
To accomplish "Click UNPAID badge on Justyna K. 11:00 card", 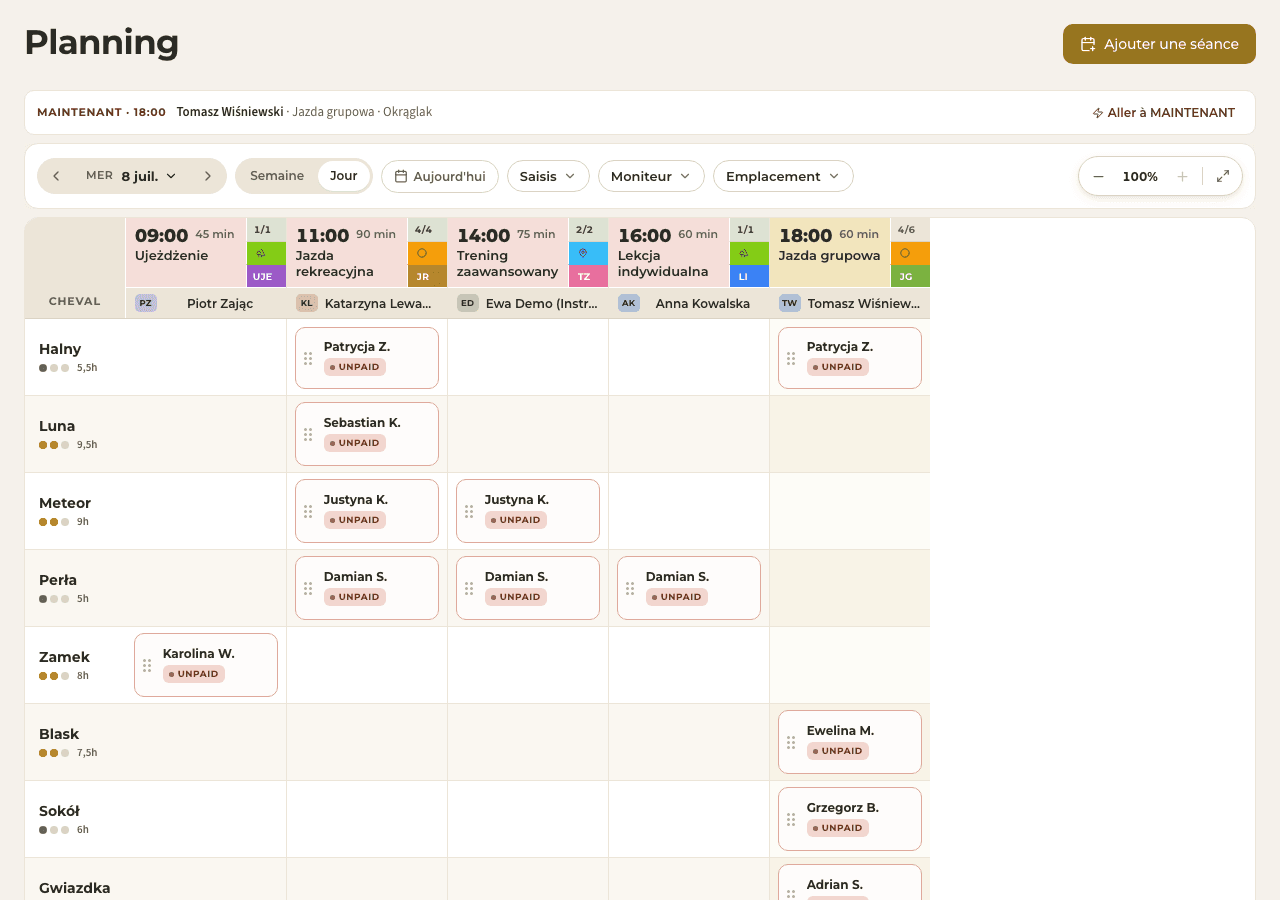I will click(x=355, y=520).
